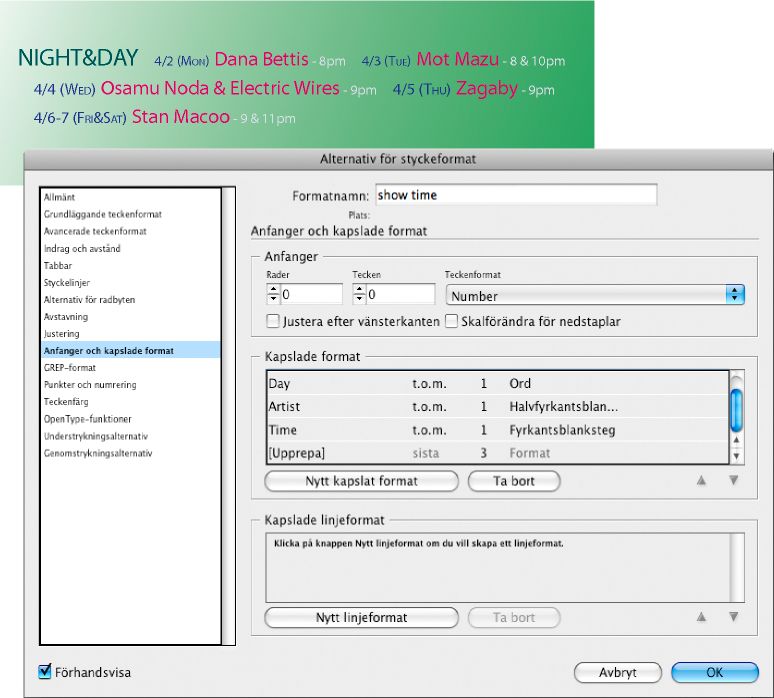Select the Day nested format row
Image resolution: width=774 pixels, height=698 pixels.
click(x=498, y=383)
